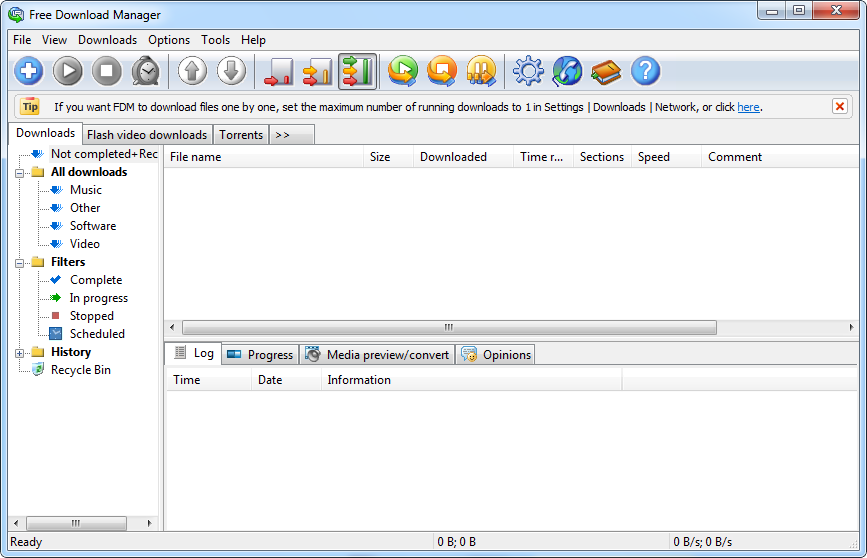This screenshot has height=558, width=867.
Task: Expand the History tree node
Action: click(19, 353)
